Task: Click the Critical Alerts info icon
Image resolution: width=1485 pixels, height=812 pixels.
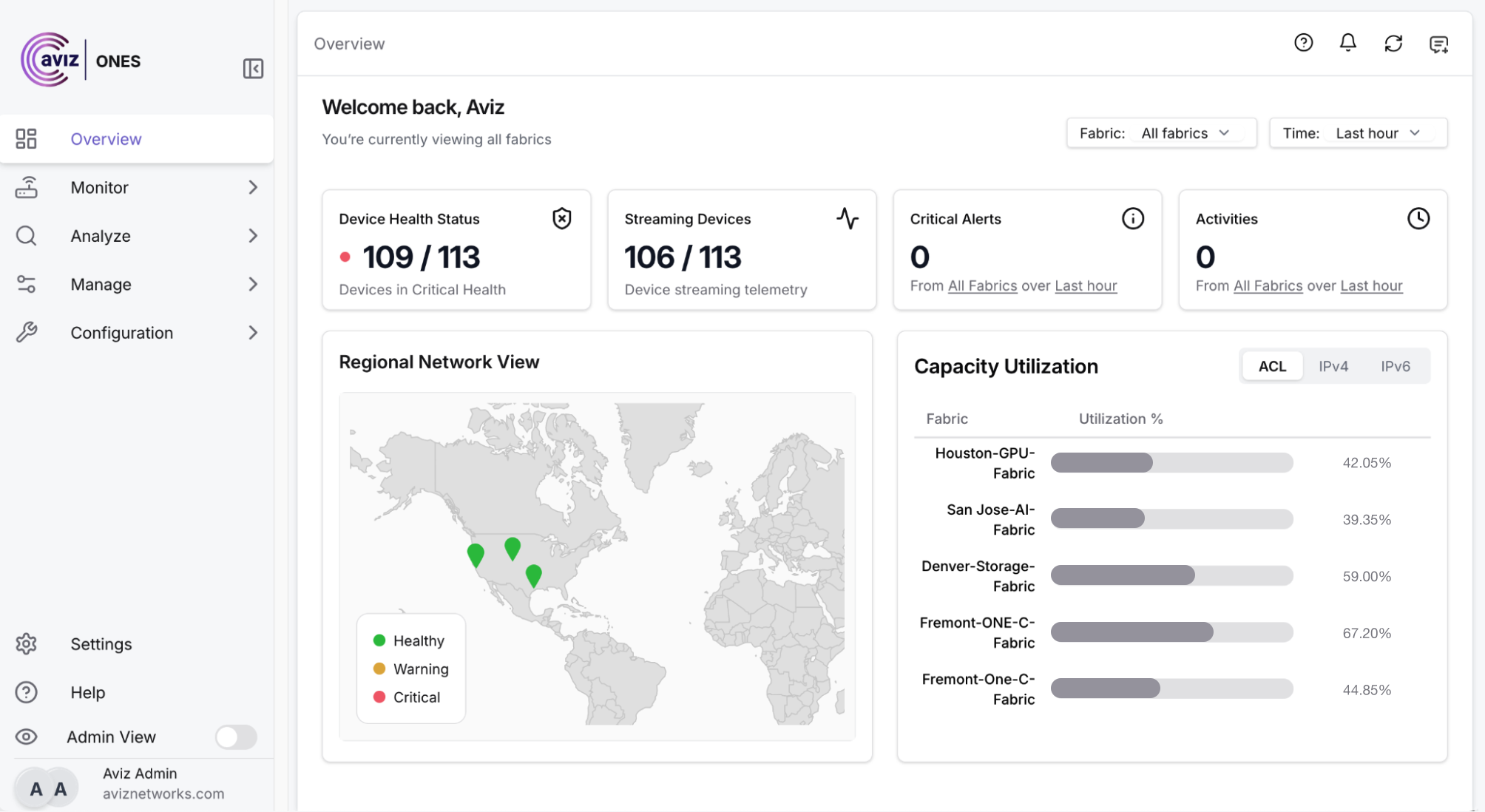Action: point(1132,218)
